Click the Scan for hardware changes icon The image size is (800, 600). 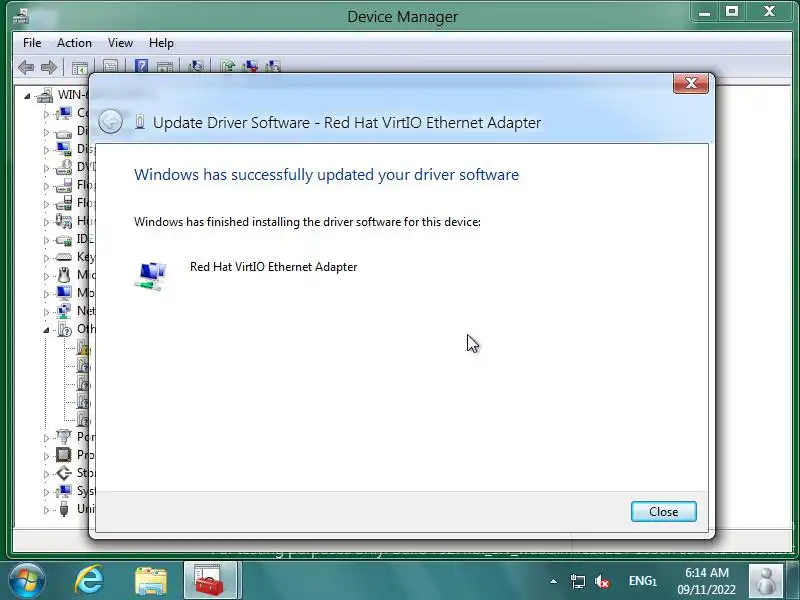tap(196, 67)
